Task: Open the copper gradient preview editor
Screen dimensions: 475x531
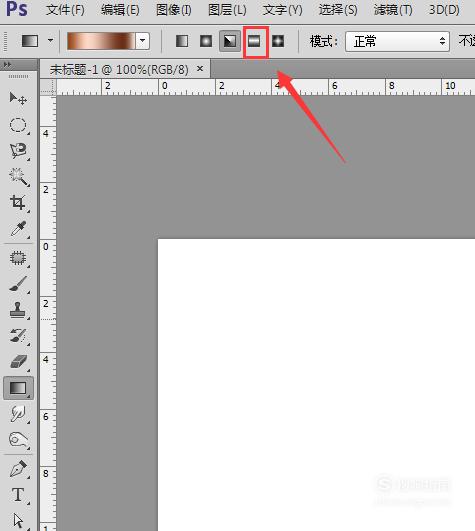Action: tap(101, 41)
